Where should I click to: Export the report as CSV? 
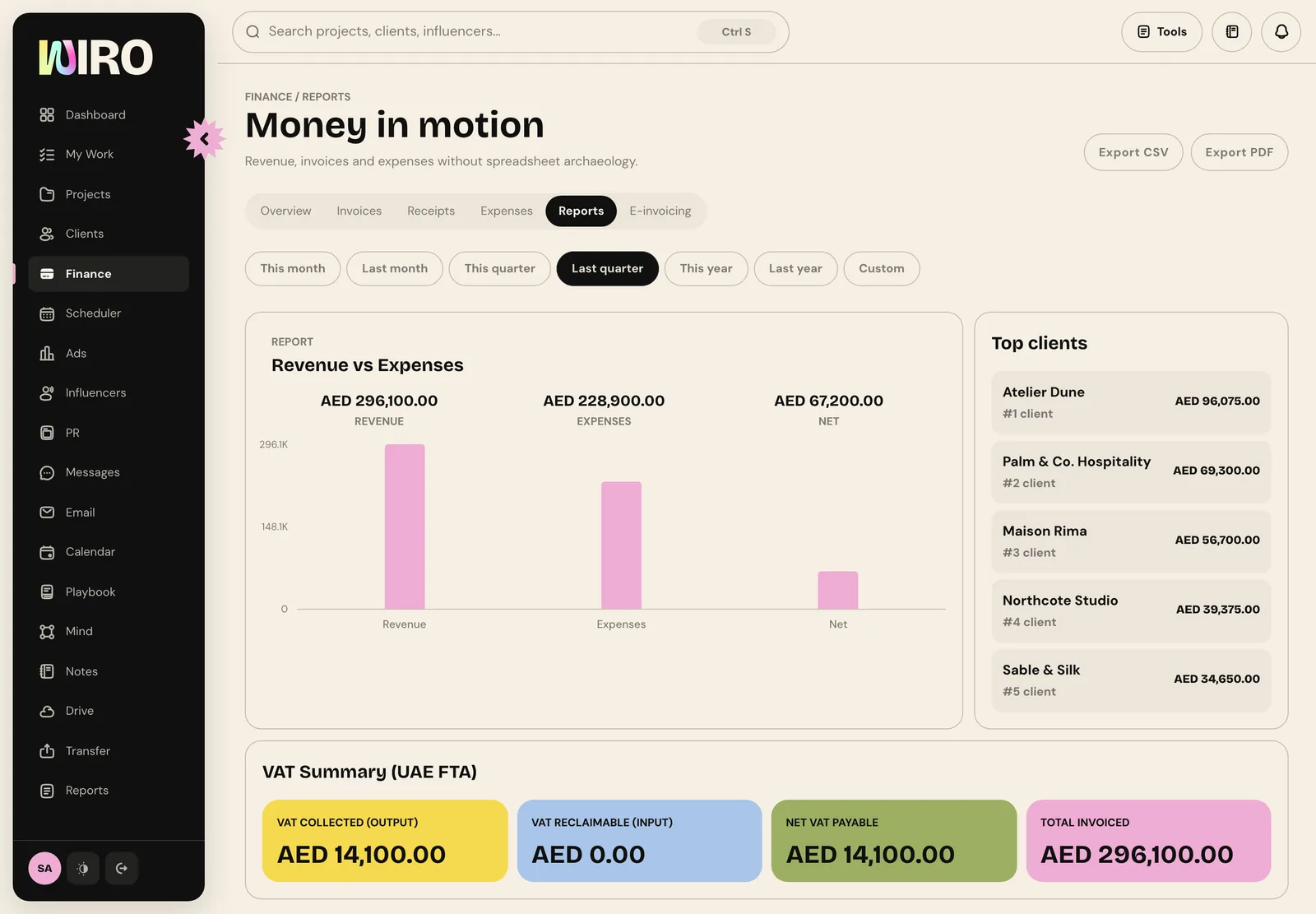(x=1133, y=152)
